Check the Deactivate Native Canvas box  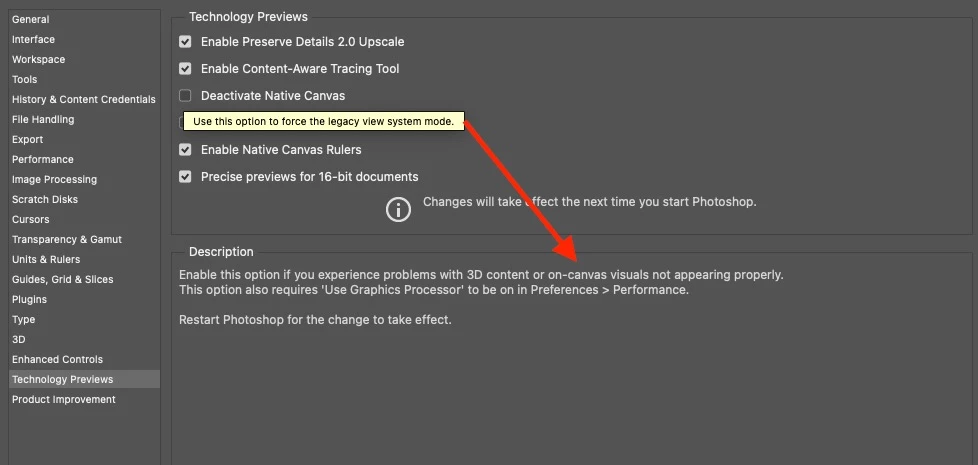[185, 95]
